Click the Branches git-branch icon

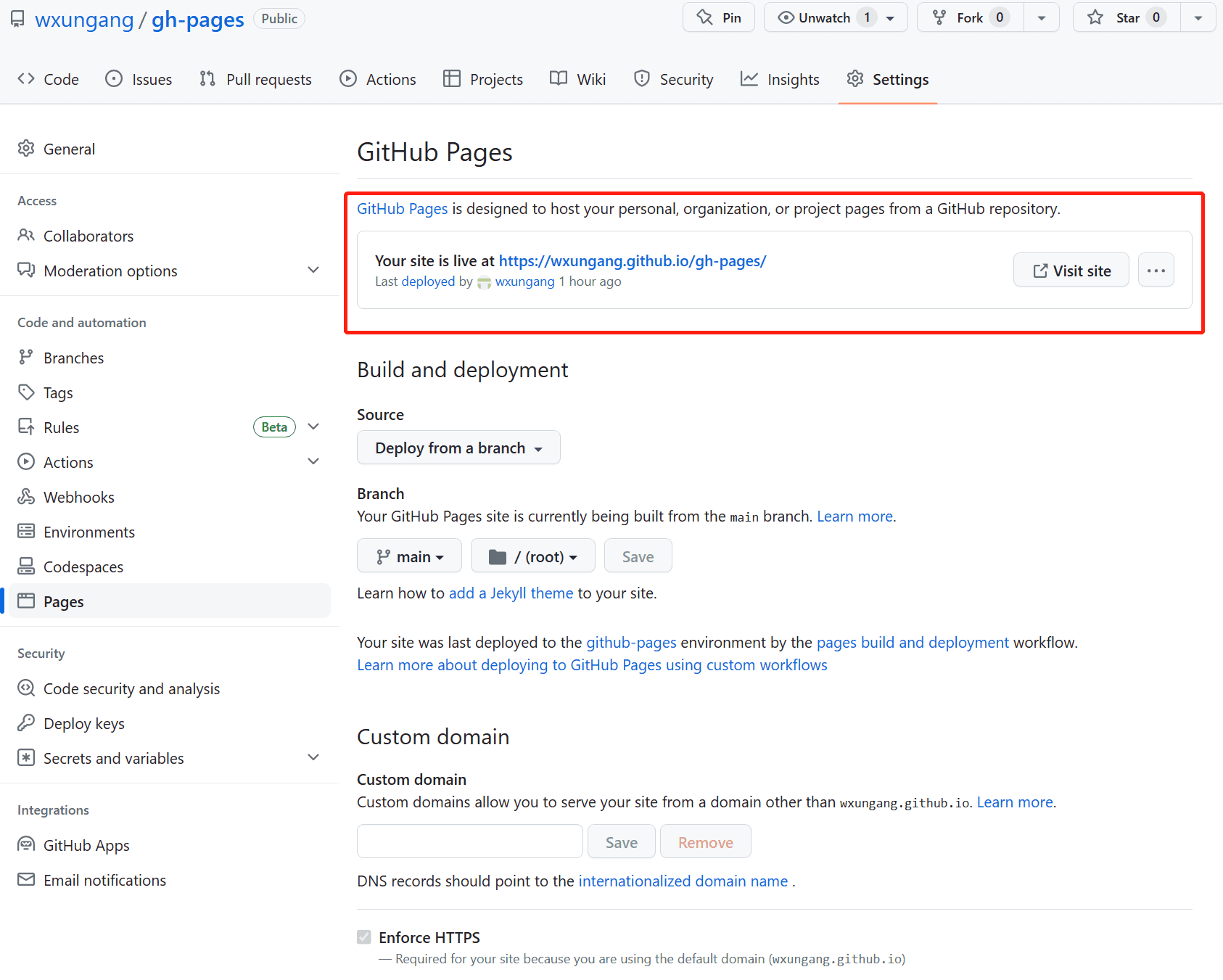(x=26, y=357)
